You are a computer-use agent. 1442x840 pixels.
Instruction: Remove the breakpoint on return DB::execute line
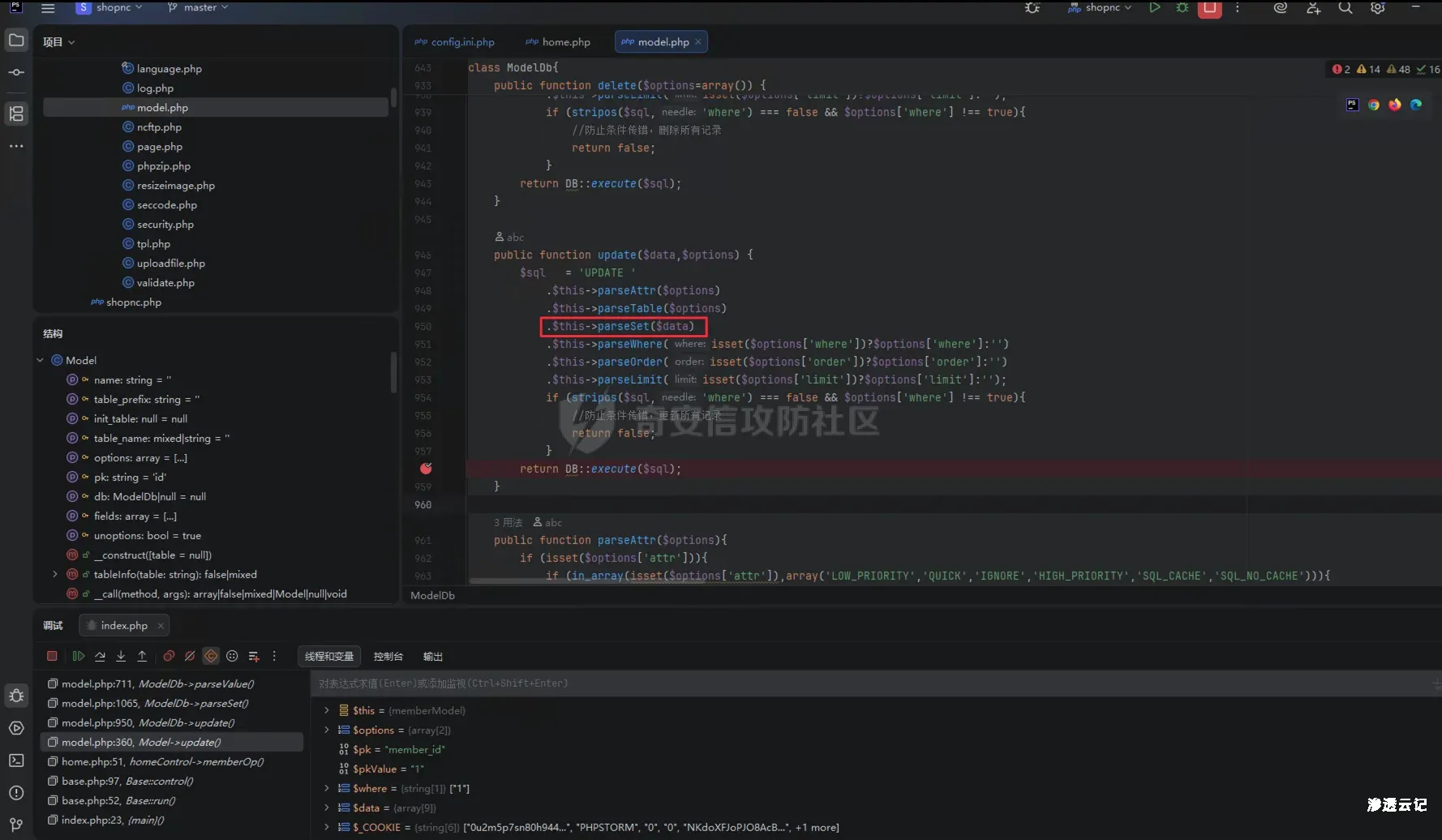(426, 469)
